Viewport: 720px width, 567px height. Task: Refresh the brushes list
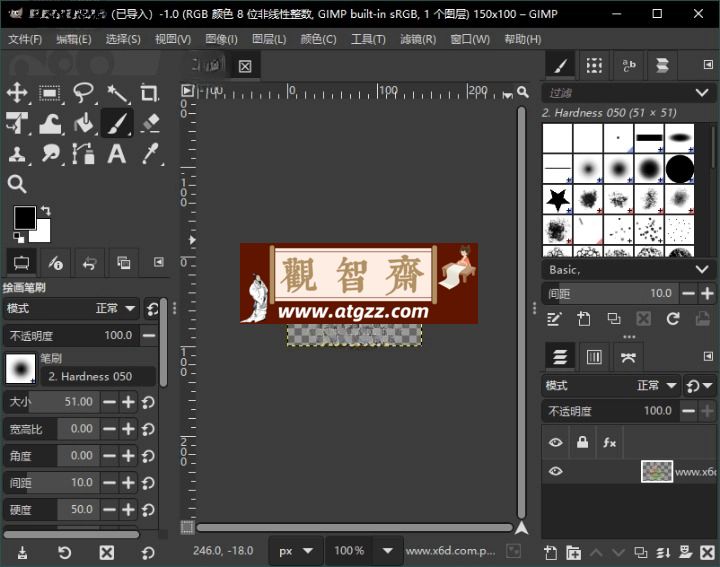tap(673, 319)
